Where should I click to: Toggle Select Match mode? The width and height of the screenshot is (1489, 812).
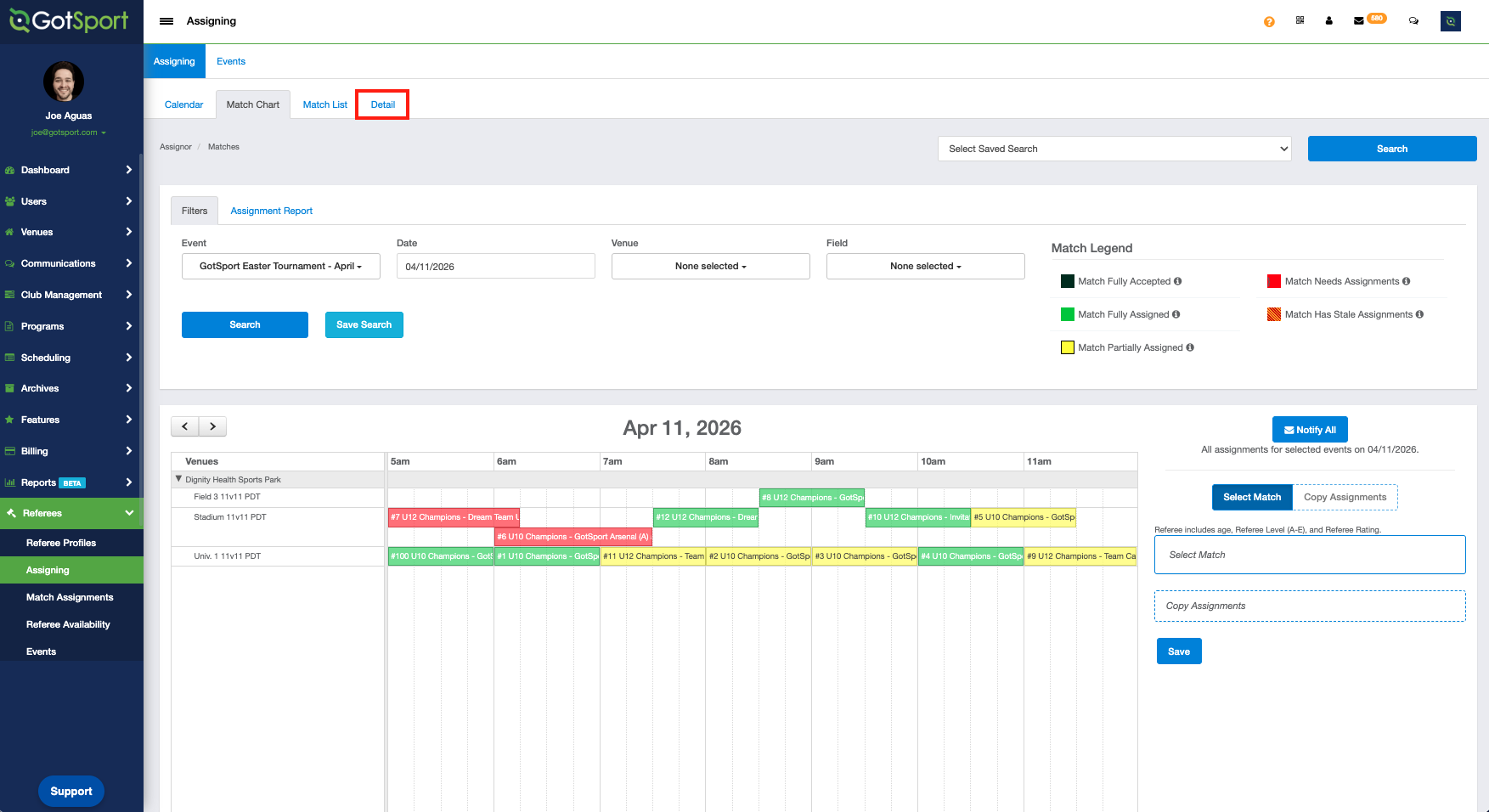coord(1251,497)
